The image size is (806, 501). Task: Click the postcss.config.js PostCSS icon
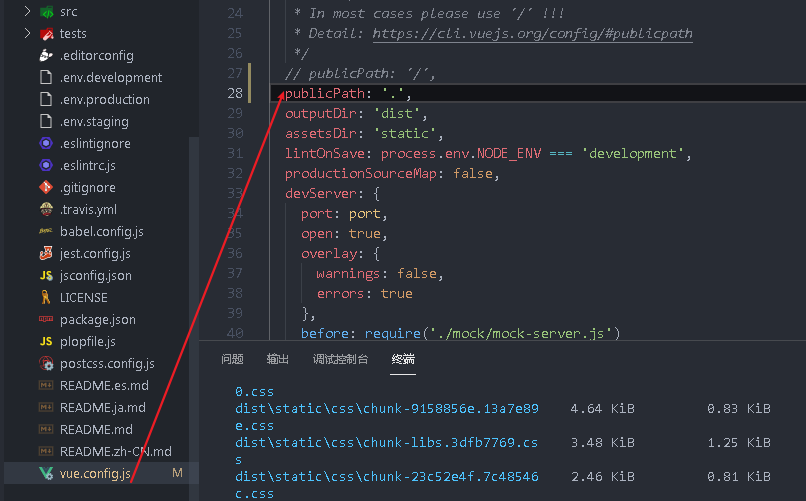(46, 364)
